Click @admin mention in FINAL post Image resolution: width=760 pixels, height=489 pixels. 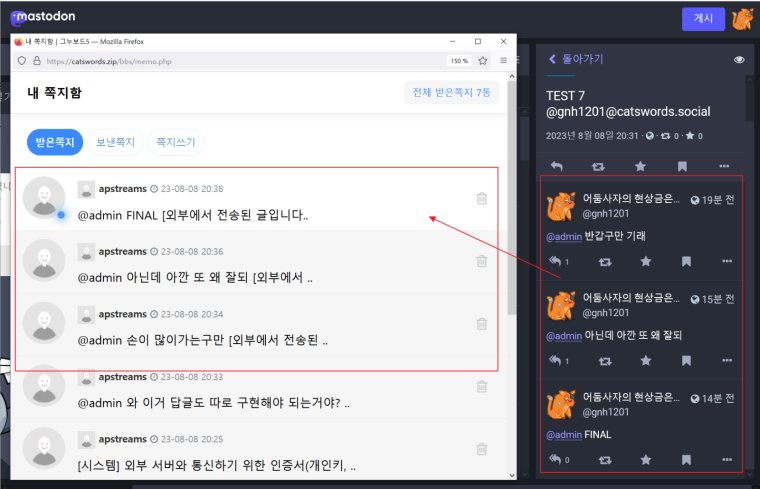tap(564, 435)
